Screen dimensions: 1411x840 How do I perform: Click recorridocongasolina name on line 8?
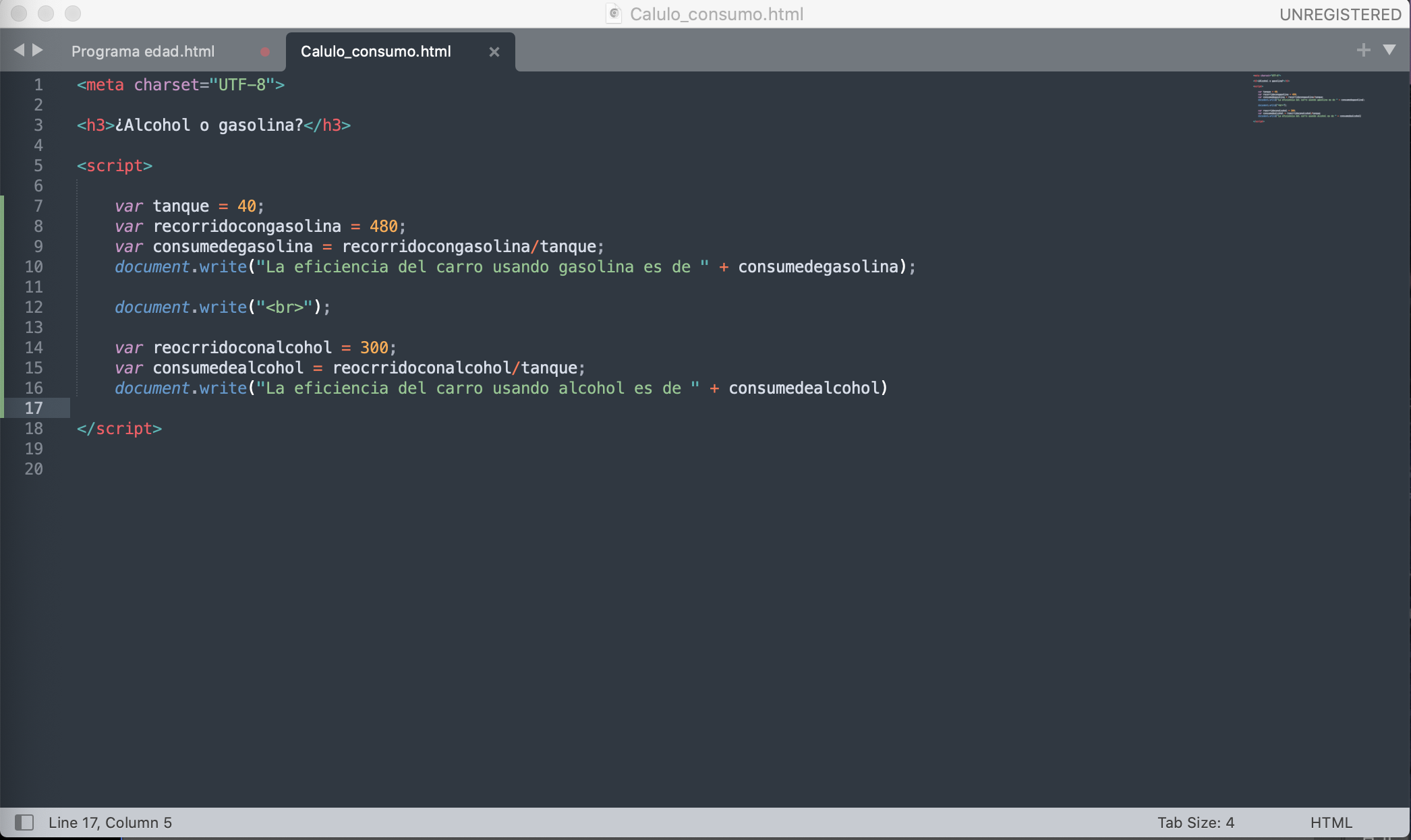[247, 227]
